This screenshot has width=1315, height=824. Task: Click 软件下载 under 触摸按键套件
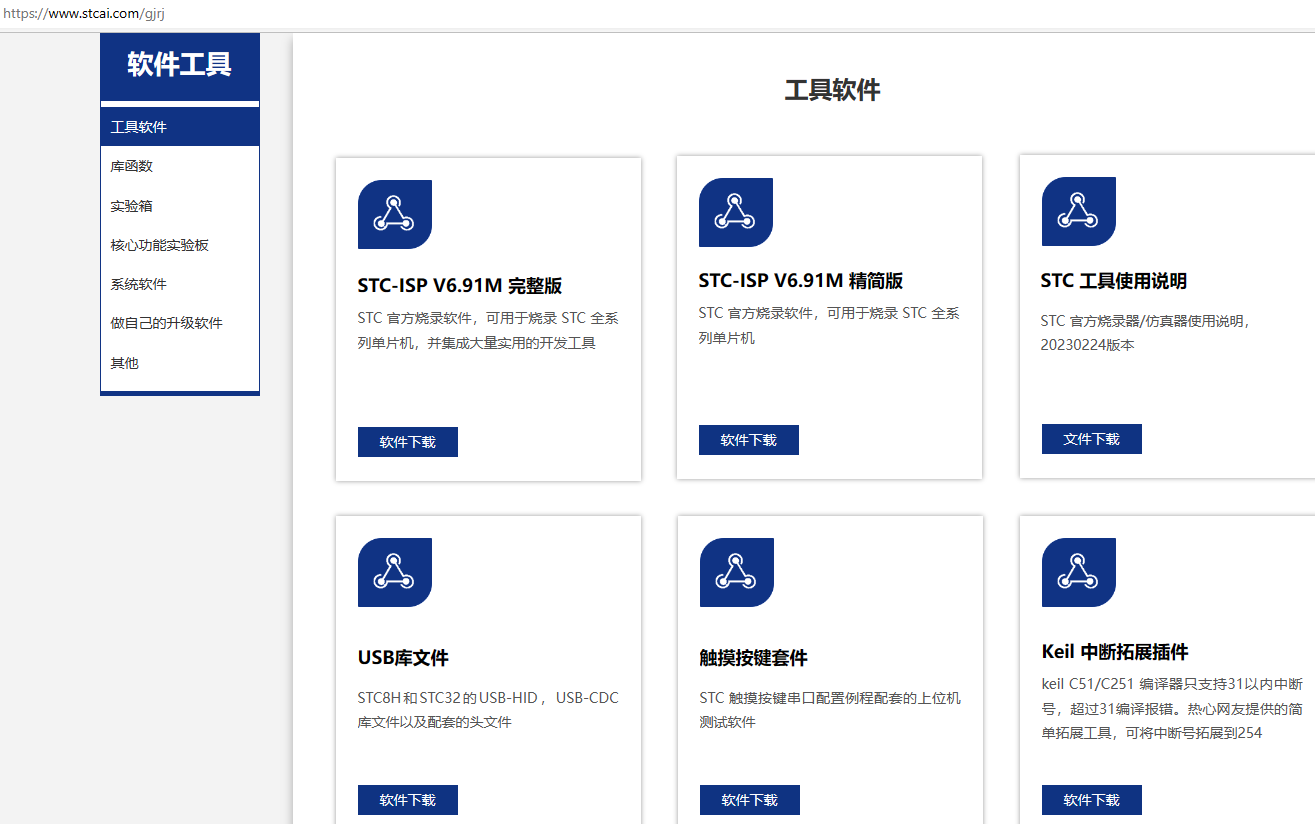pyautogui.click(x=750, y=800)
